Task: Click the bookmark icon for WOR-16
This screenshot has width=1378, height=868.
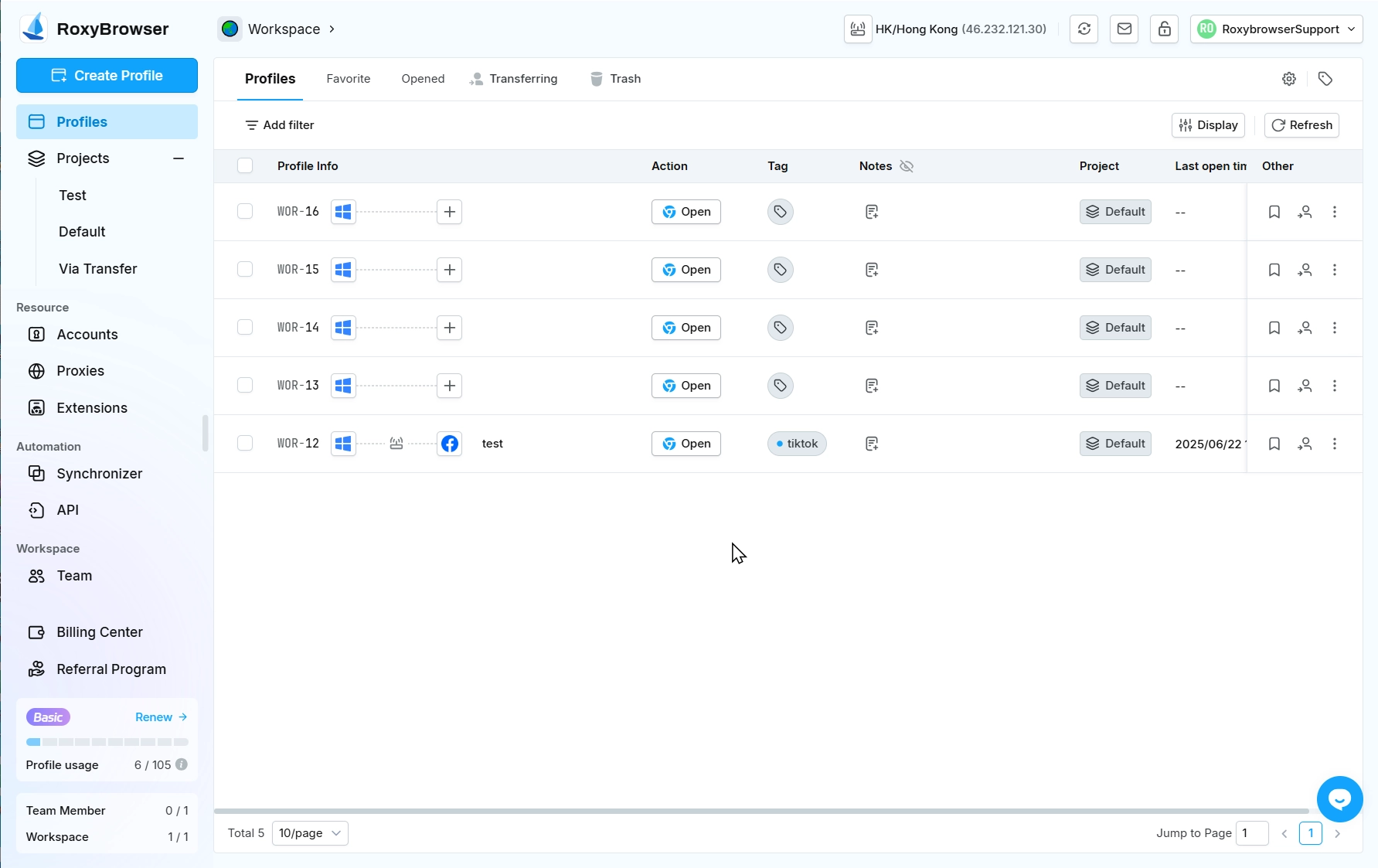Action: coord(1274,212)
